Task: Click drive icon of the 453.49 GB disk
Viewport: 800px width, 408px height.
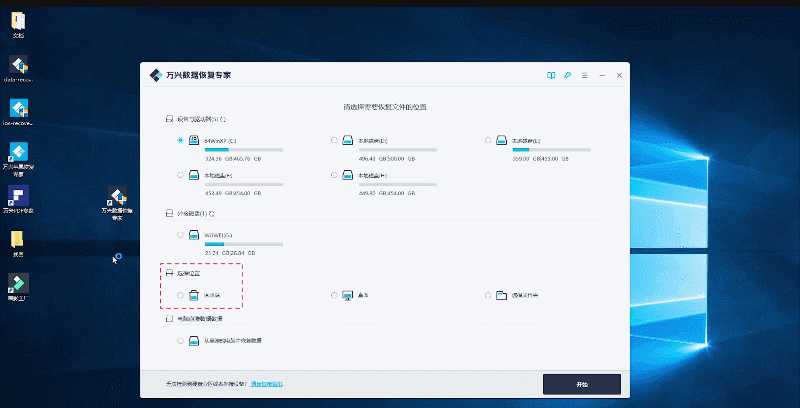Action: (194, 175)
